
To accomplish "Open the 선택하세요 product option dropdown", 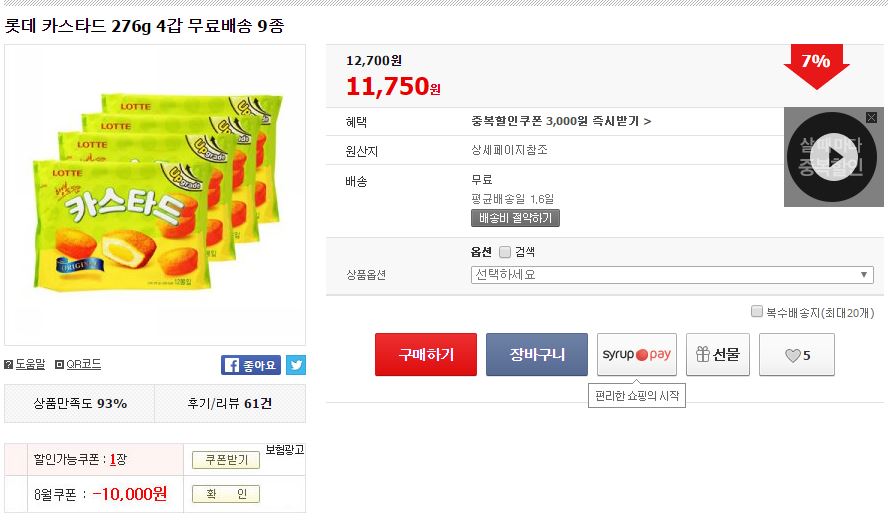I will [x=672, y=275].
